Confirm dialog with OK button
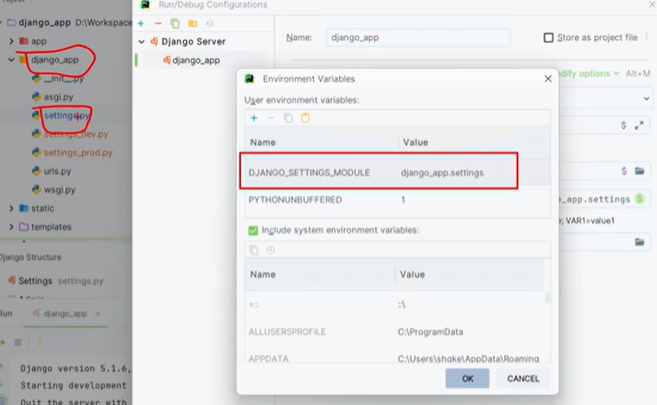657x405 pixels. [x=467, y=379]
